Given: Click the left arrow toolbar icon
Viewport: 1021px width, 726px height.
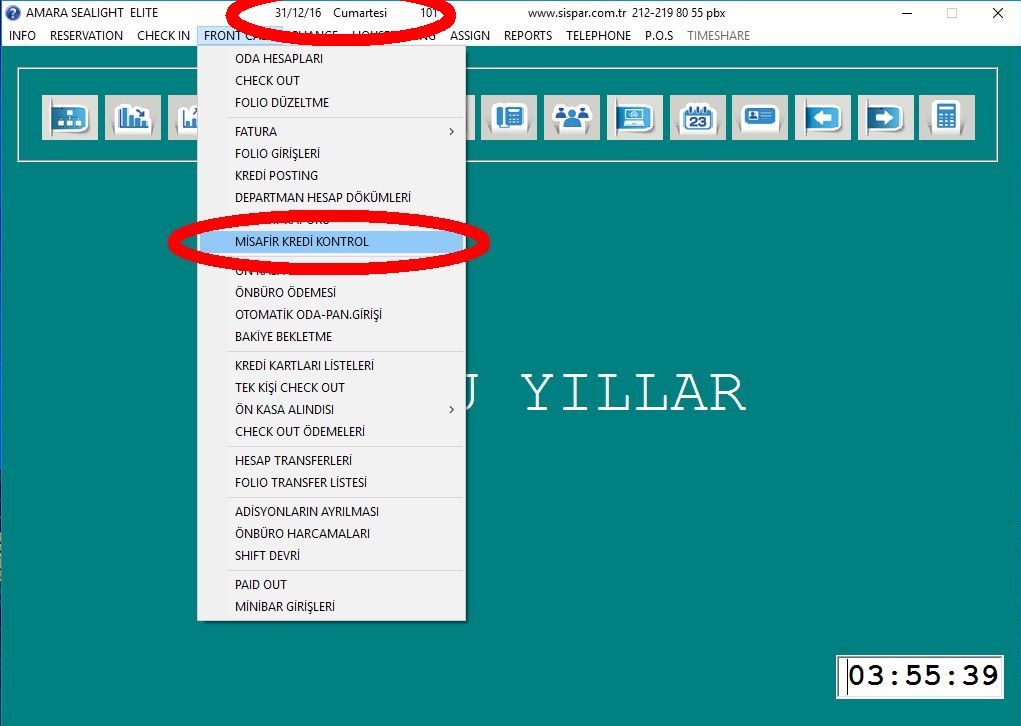Looking at the screenshot, I should tap(822, 117).
